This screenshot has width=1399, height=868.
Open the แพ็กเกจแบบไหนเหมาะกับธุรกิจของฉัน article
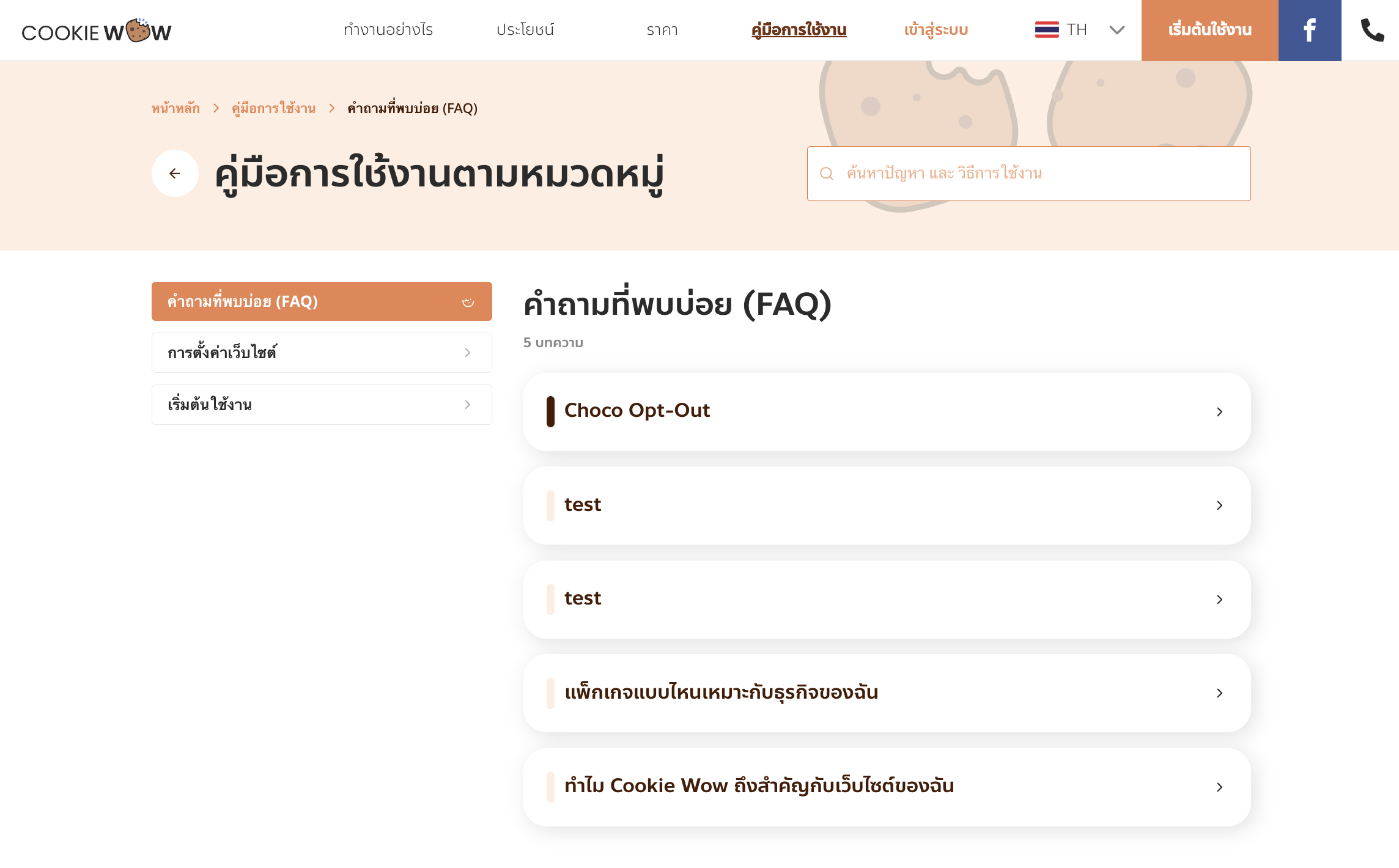click(887, 693)
